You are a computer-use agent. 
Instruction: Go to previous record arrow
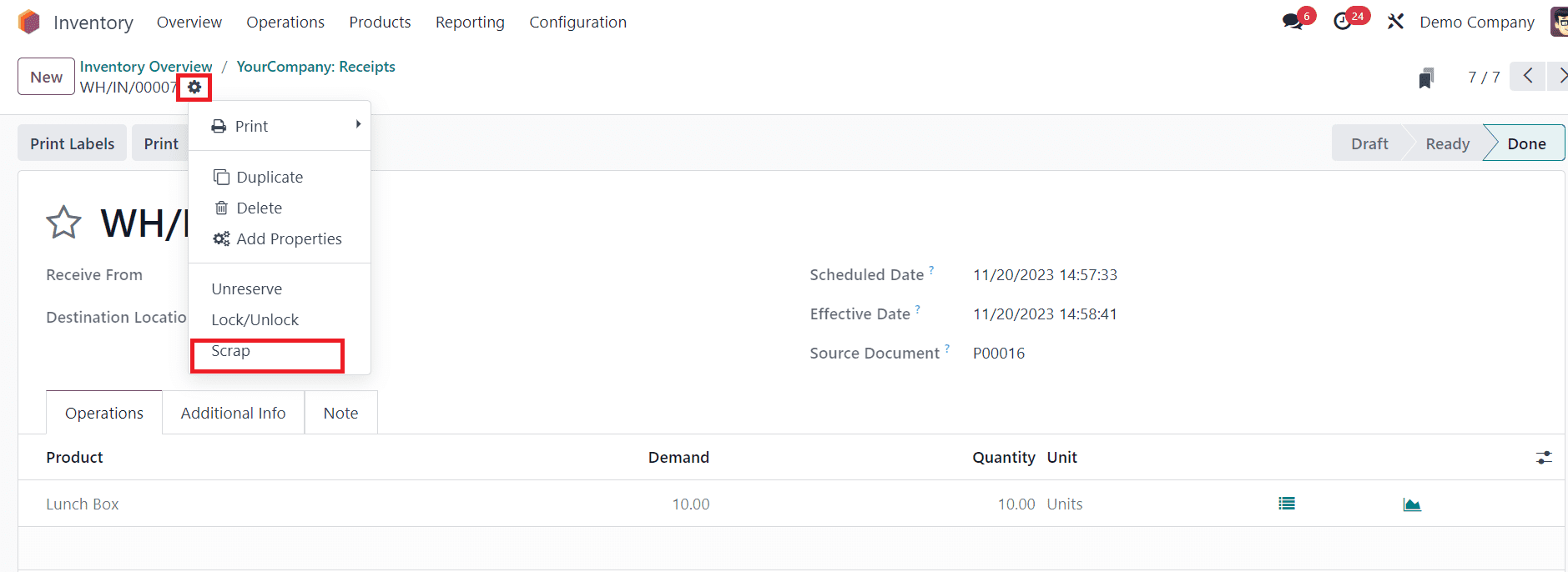click(1527, 76)
